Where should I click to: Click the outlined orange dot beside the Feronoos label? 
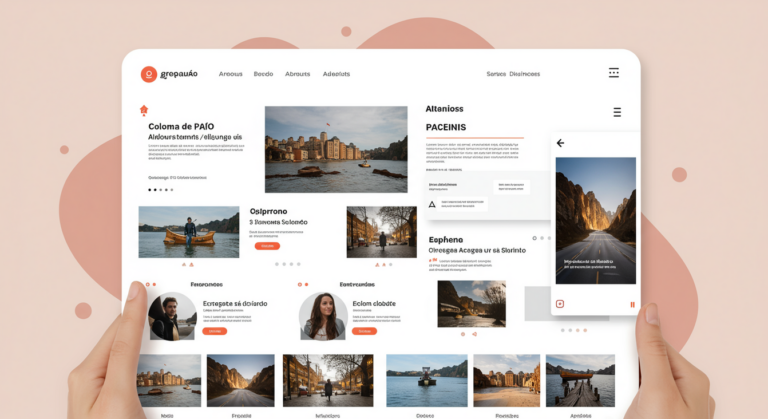(147, 284)
